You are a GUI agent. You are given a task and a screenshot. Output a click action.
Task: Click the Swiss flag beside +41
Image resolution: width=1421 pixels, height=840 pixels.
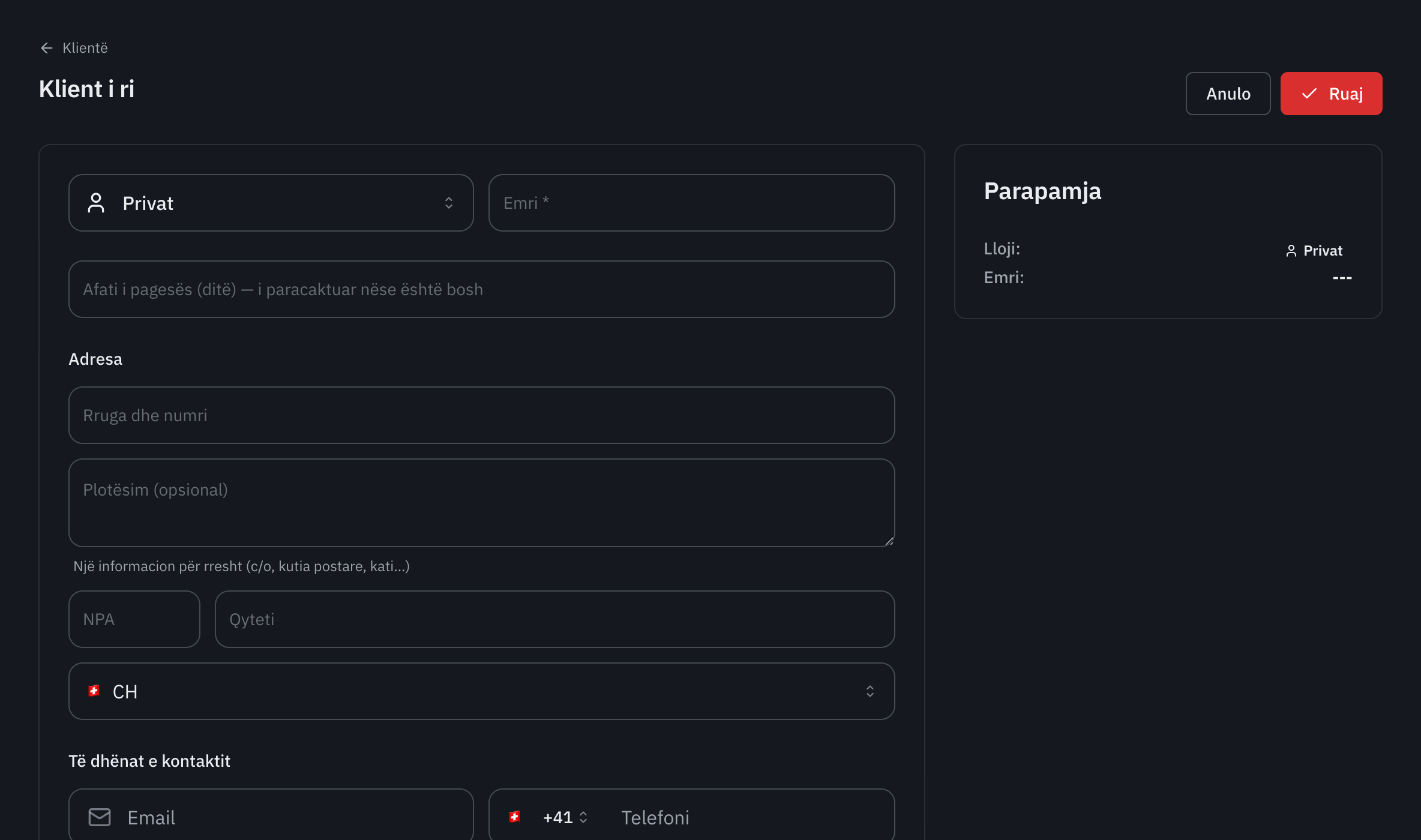pyautogui.click(x=514, y=817)
